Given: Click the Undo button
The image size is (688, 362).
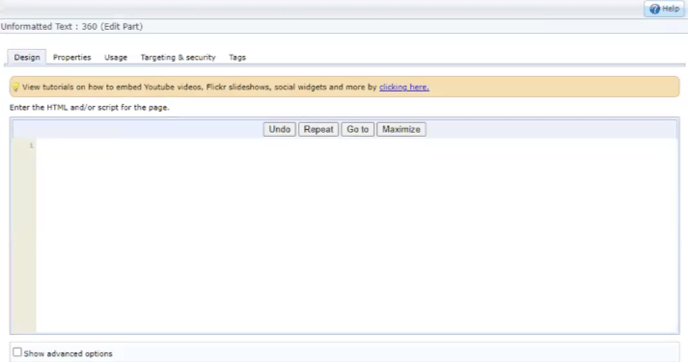Looking at the screenshot, I should click(x=280, y=129).
